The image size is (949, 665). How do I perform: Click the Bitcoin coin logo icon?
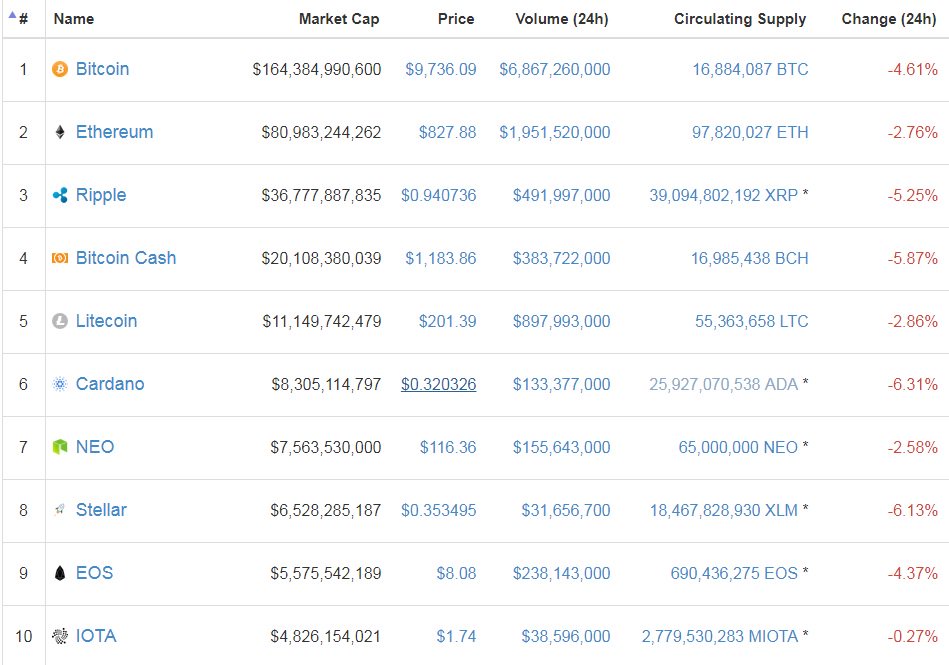[60, 69]
